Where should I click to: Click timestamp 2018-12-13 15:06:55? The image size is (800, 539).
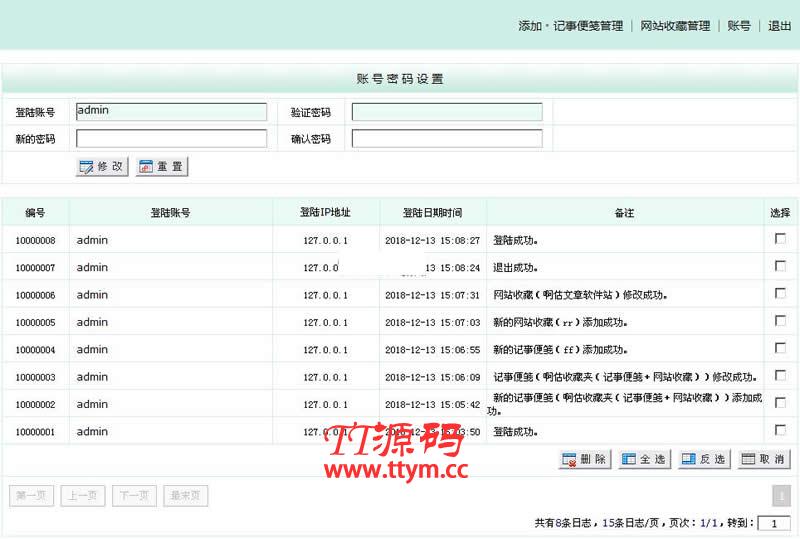[x=433, y=350]
